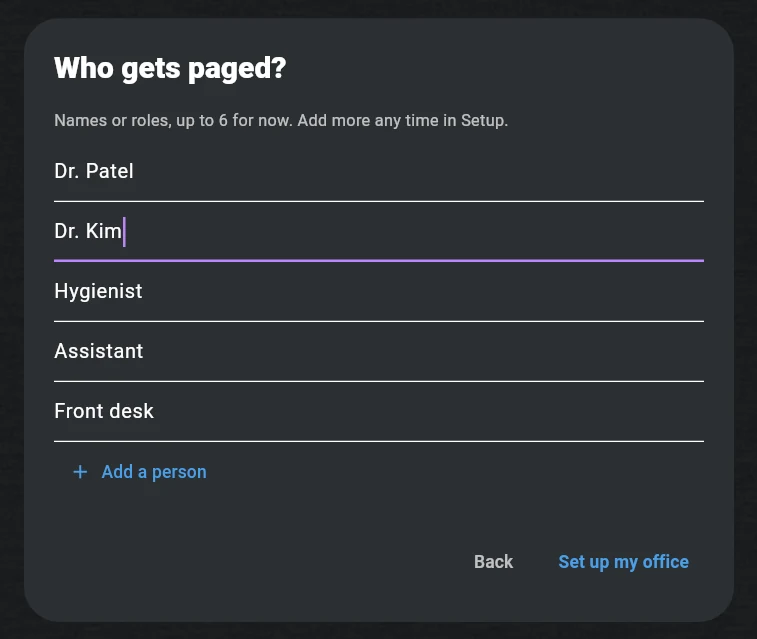
Task: Confirm with Set up my office
Action: [x=623, y=562]
